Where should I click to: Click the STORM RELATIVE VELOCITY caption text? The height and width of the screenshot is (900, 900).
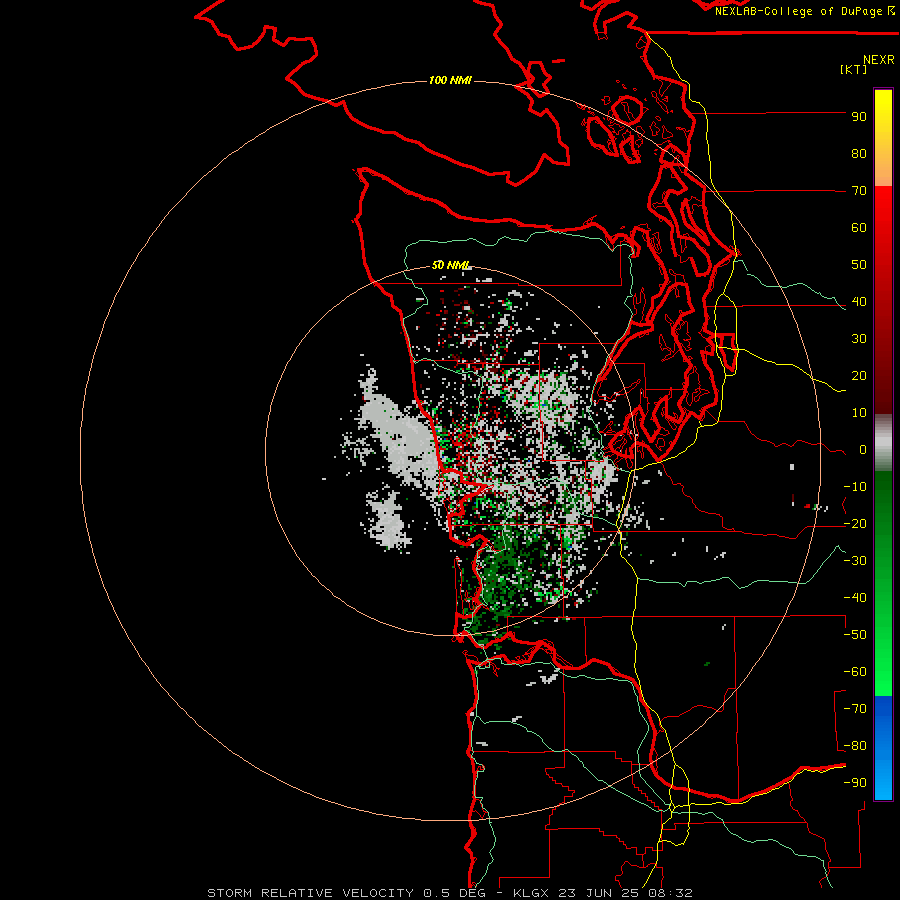[311, 893]
